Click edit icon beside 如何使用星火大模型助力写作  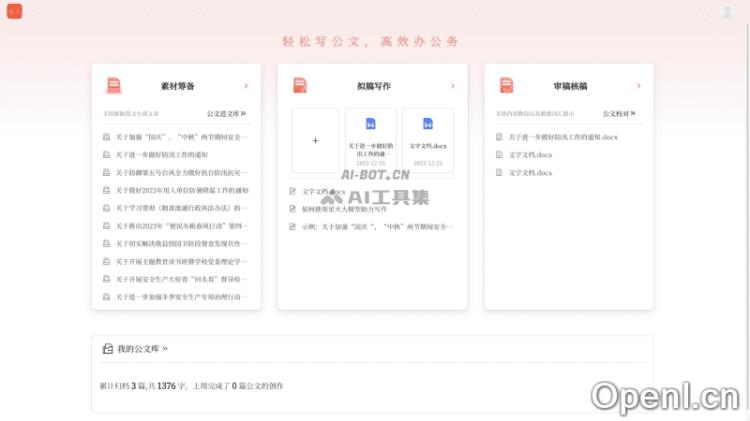293,209
